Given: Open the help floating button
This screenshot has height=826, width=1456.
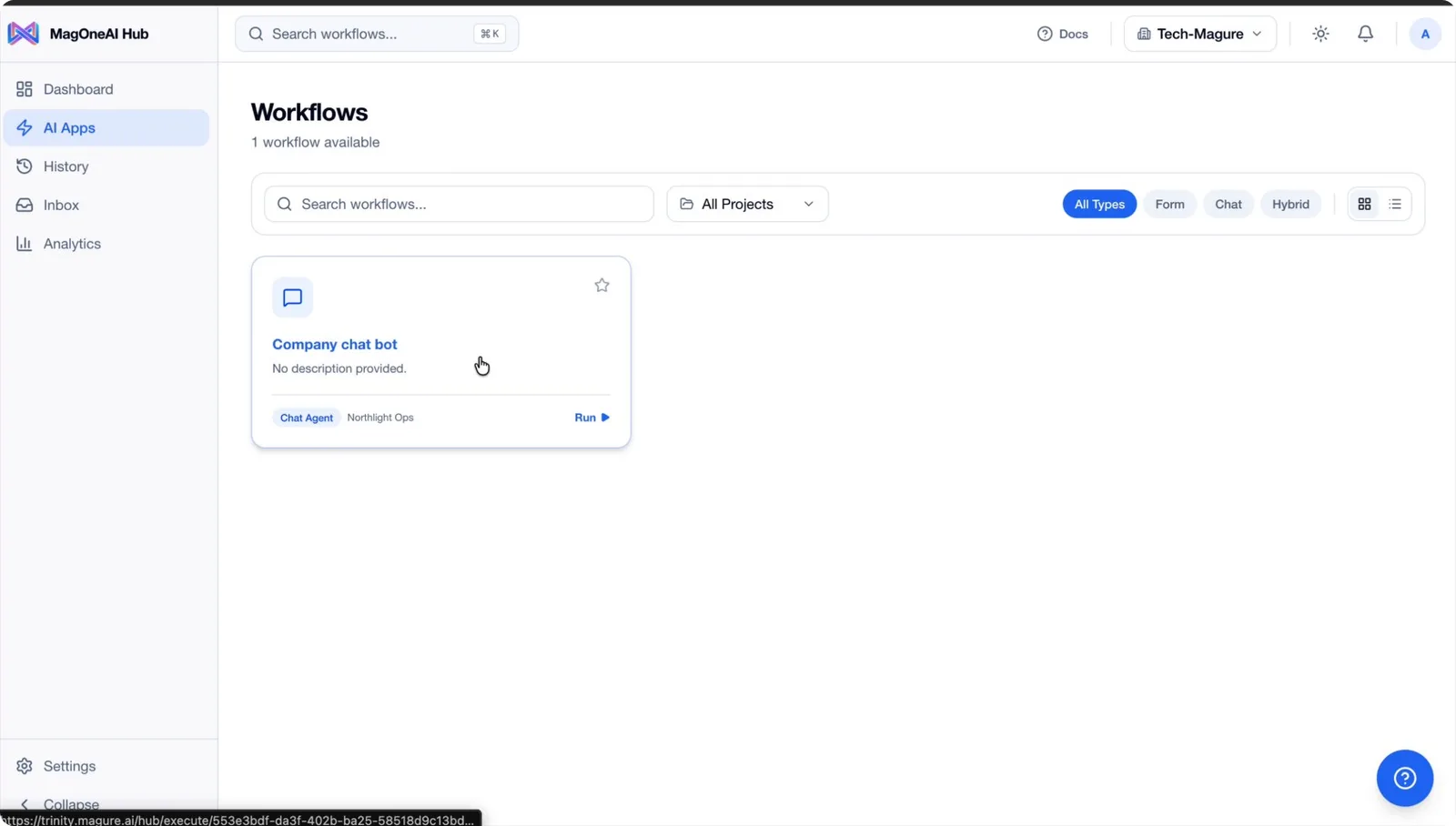Looking at the screenshot, I should [x=1404, y=778].
